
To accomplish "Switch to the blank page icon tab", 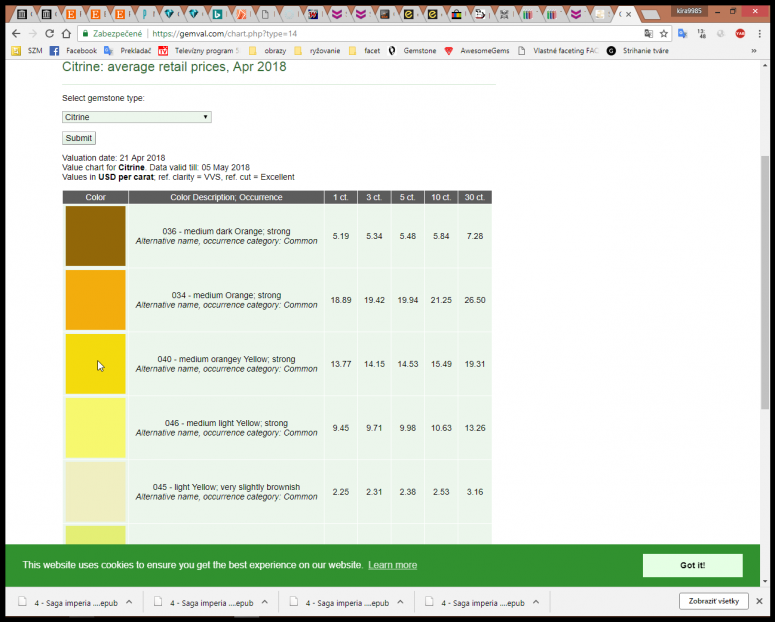I will click(265, 14).
